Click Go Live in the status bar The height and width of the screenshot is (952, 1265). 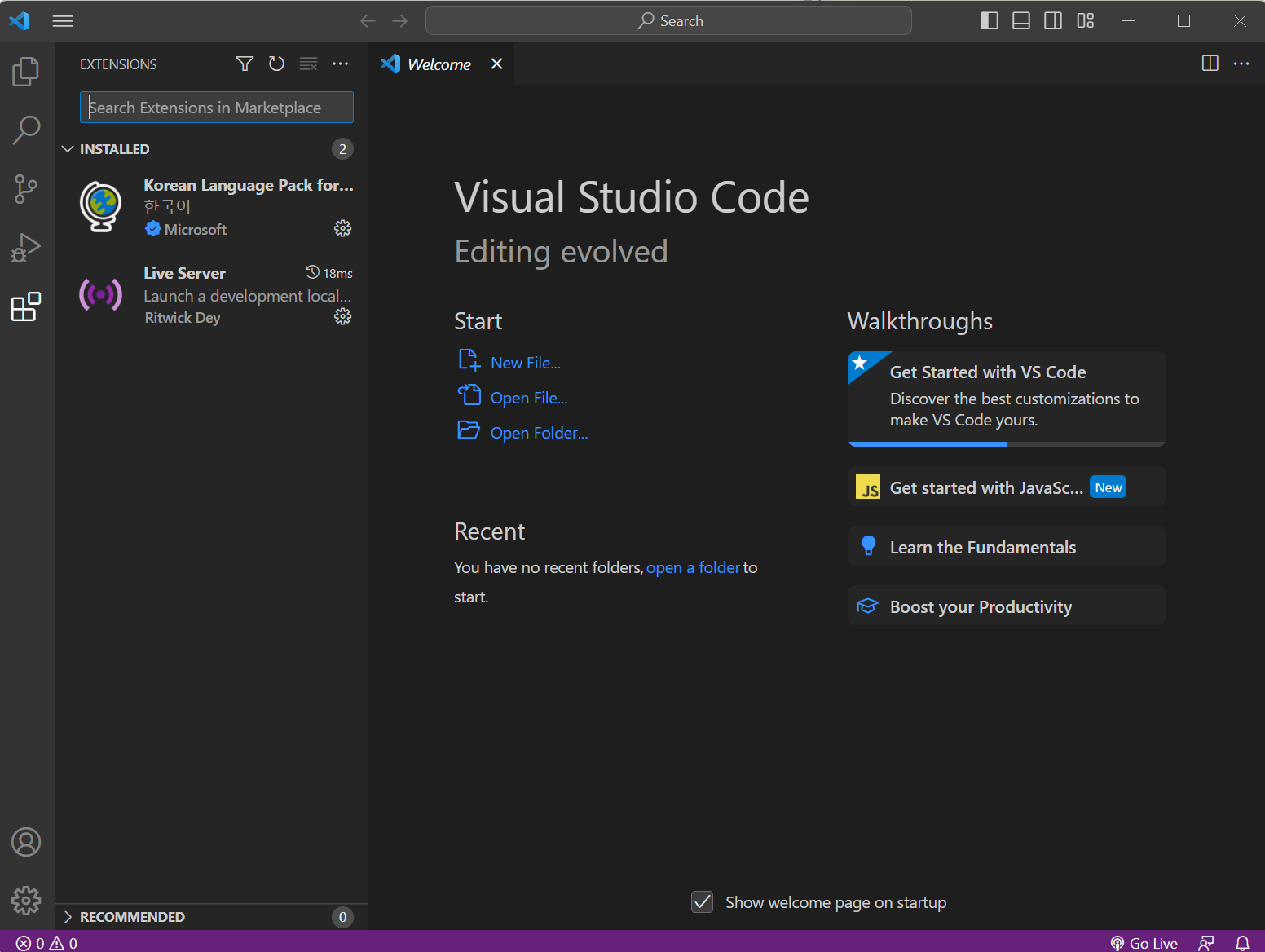1144,943
